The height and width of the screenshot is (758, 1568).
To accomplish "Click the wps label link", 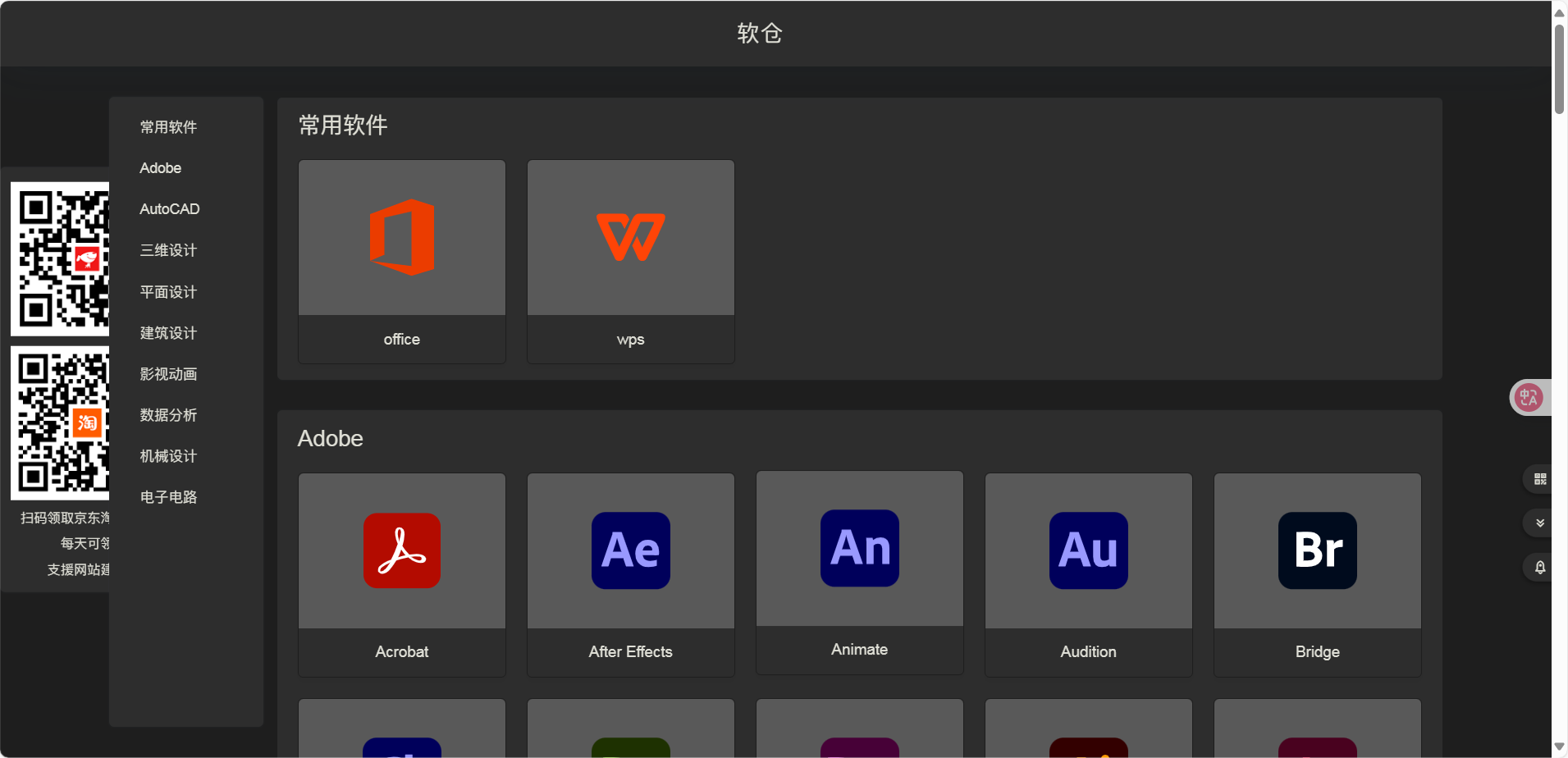I will 630,340.
